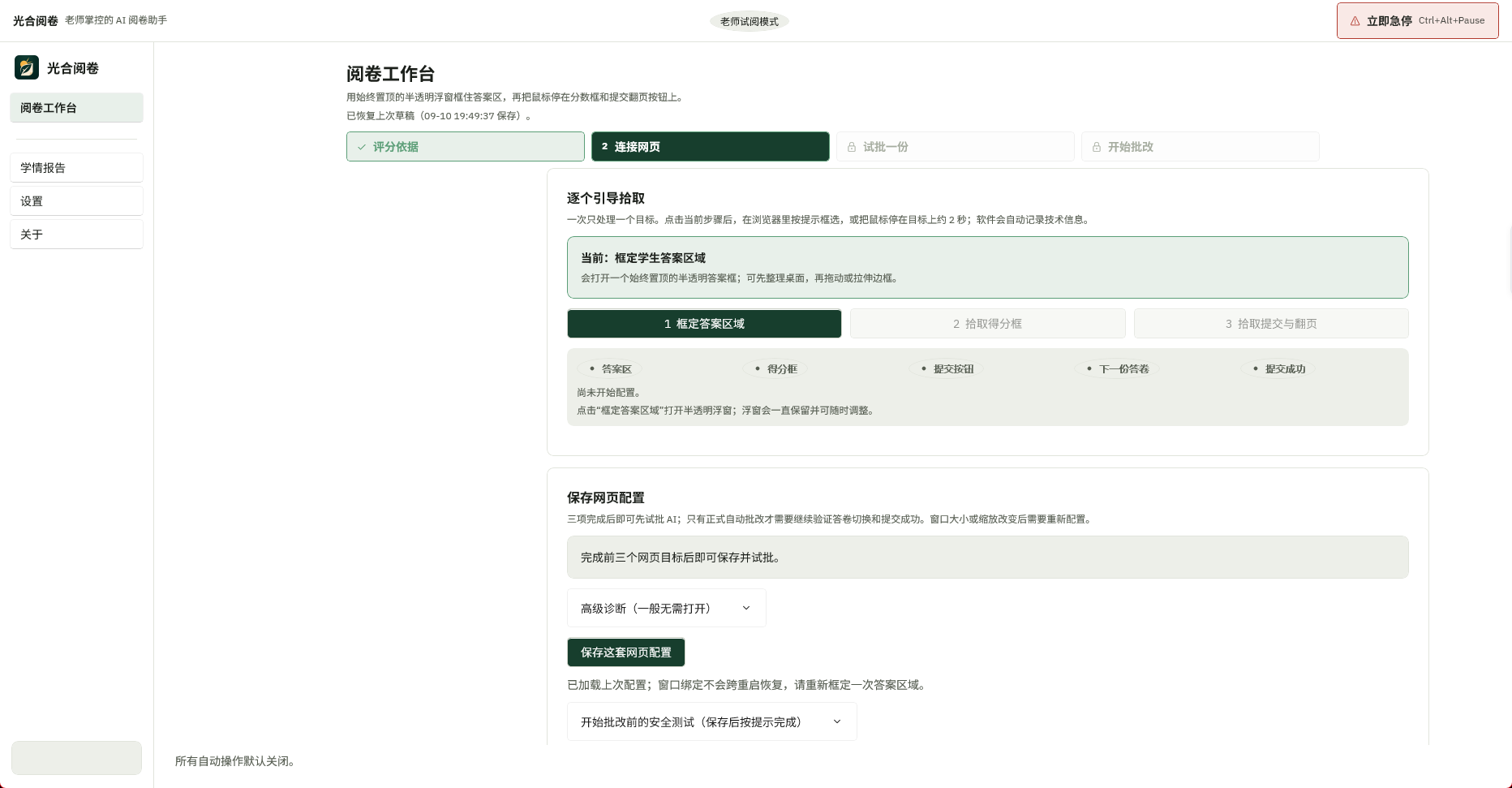Click the 所有自动操作默认关闭 status text
This screenshot has height=788, width=1512.
pyautogui.click(x=235, y=761)
